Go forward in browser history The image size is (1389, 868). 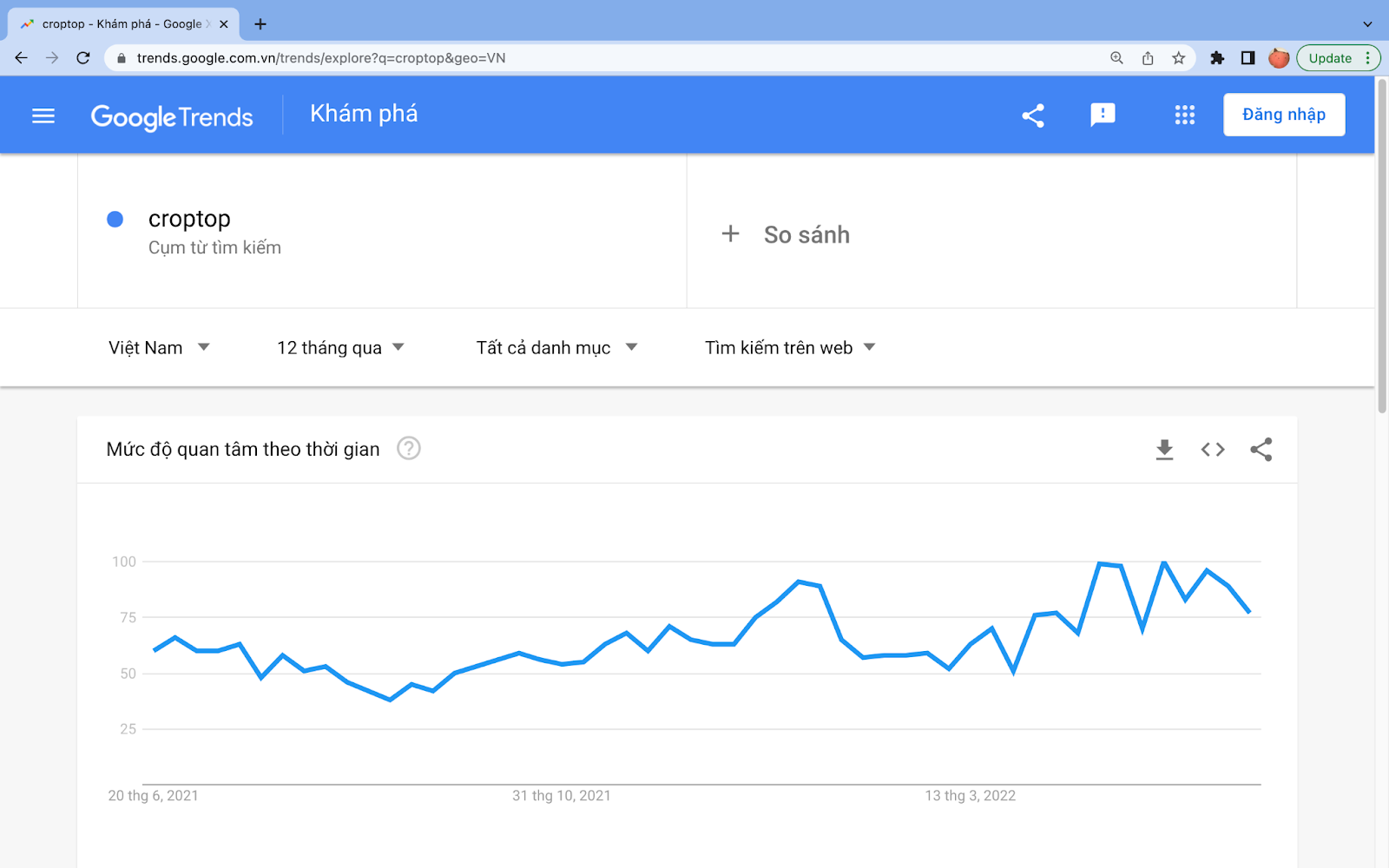[x=52, y=58]
